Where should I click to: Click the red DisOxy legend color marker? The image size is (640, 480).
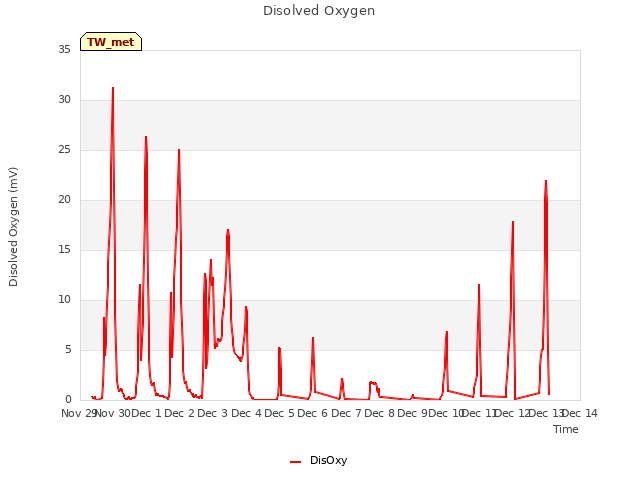(x=296, y=462)
